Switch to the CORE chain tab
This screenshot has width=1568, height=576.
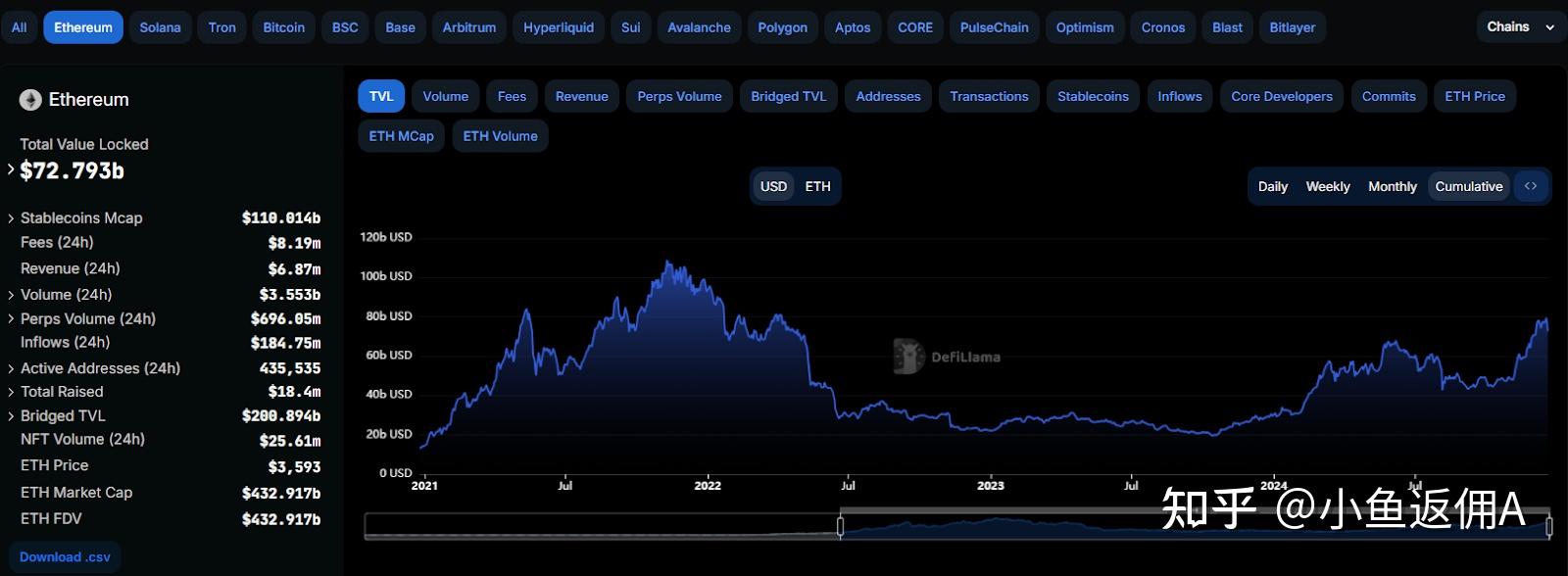coord(915,27)
